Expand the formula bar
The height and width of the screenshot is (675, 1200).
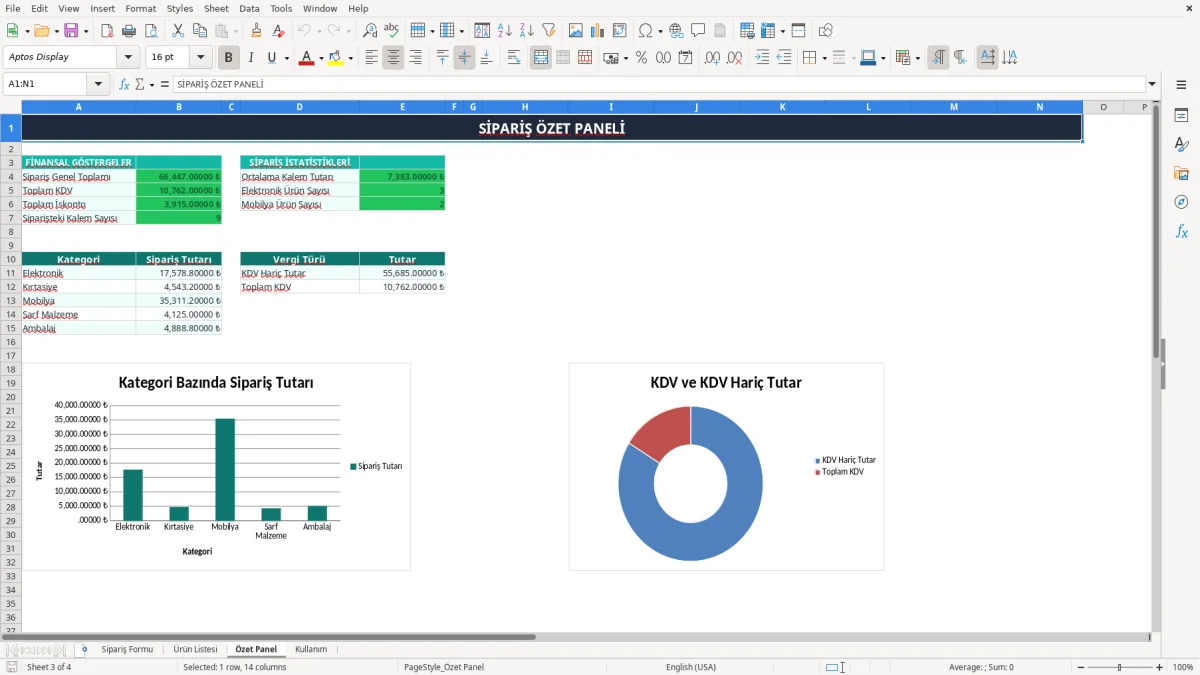[x=1152, y=85]
